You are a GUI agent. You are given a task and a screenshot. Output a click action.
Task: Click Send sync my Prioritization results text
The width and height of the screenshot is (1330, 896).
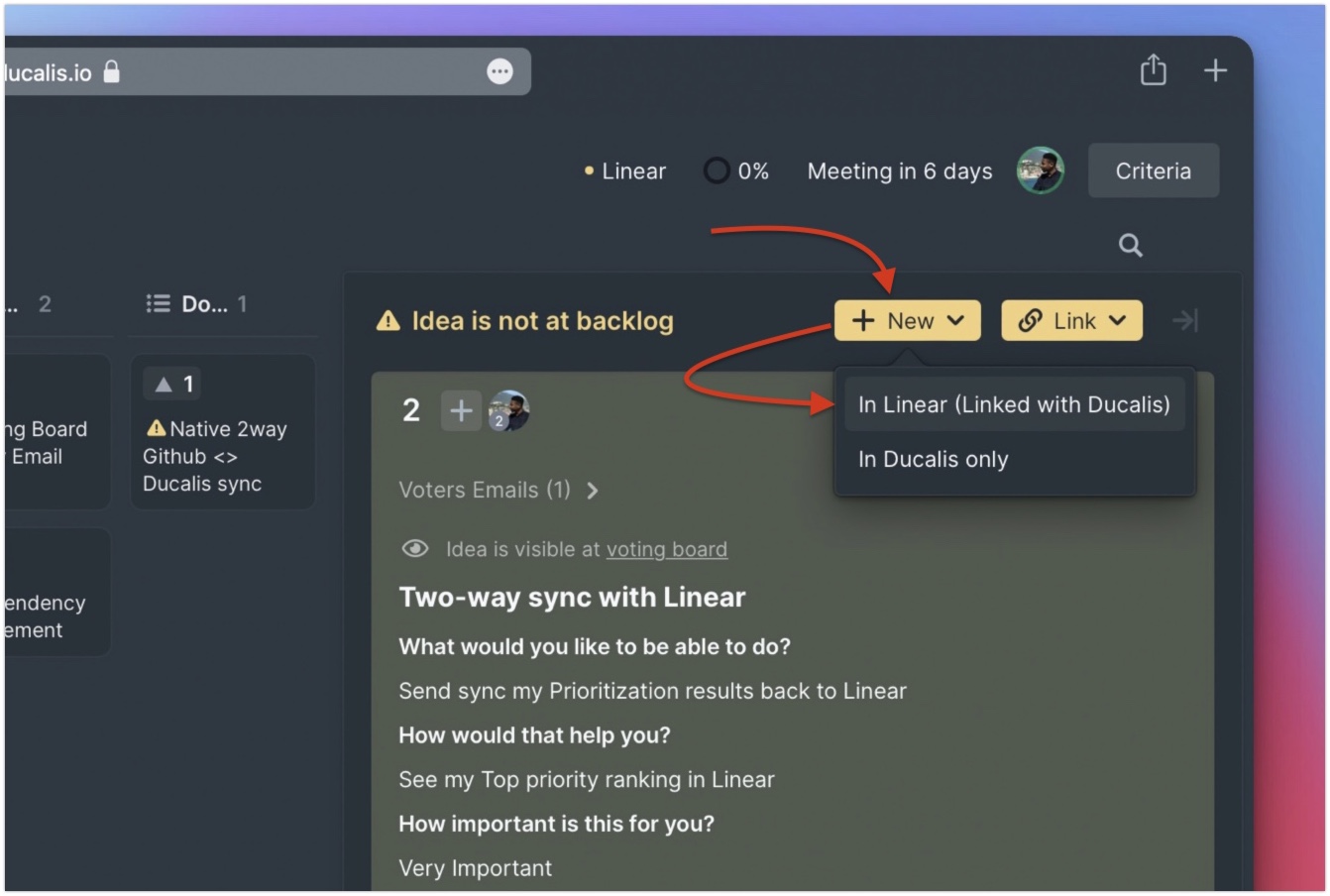tap(652, 691)
